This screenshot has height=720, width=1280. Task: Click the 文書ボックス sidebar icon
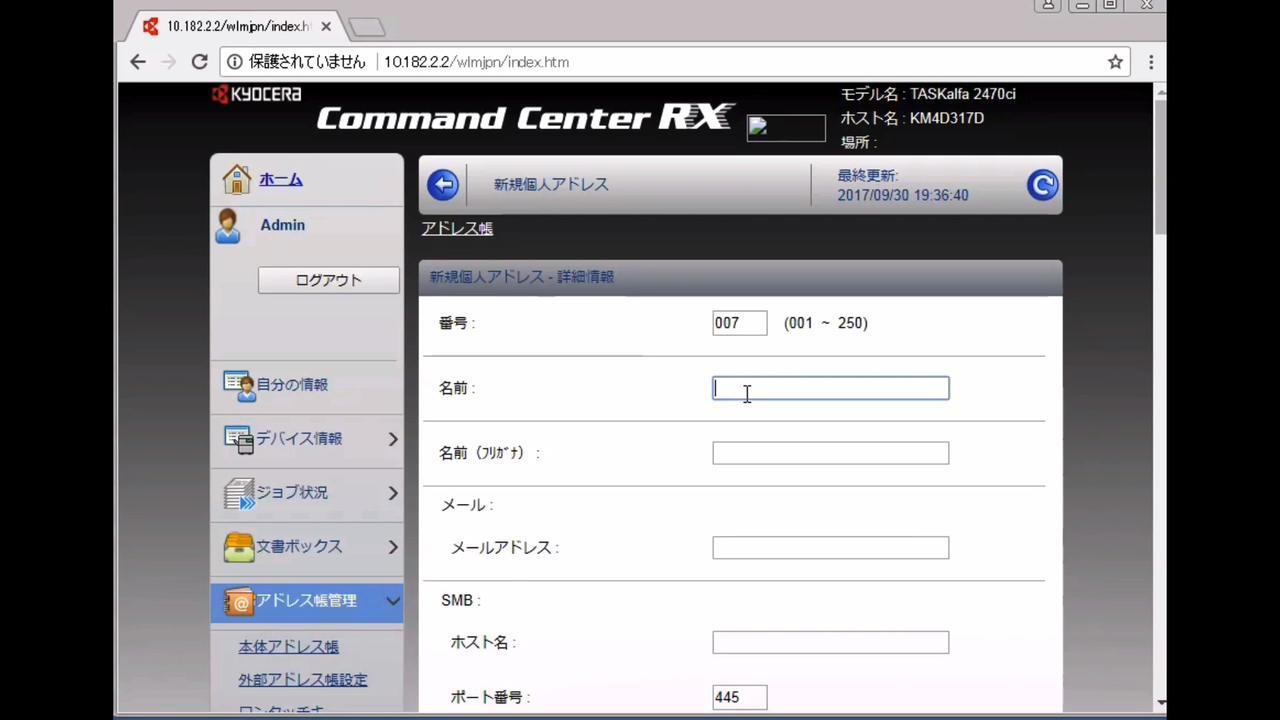[239, 547]
